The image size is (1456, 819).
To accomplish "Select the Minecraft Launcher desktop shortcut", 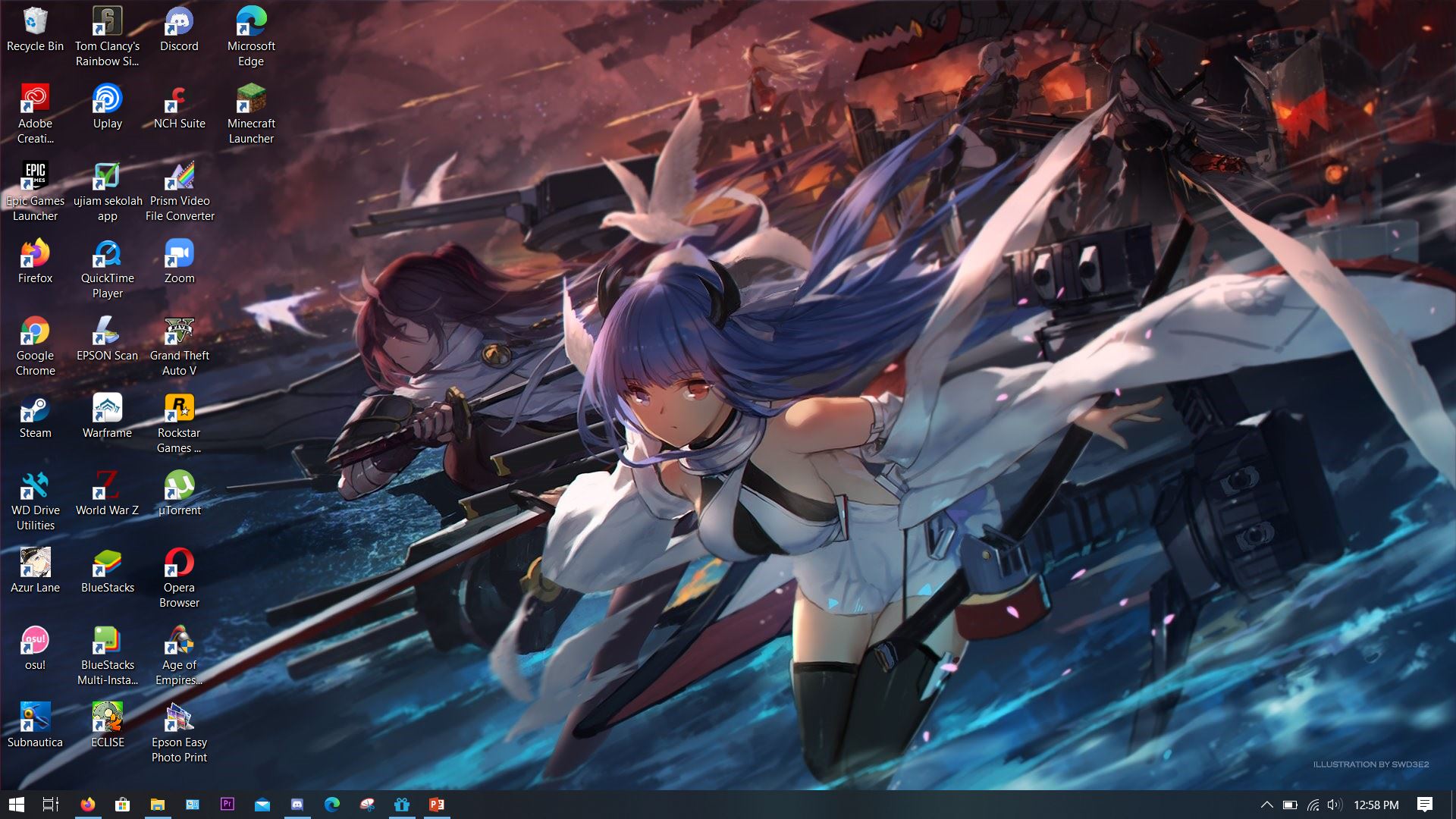I will pyautogui.click(x=251, y=114).
